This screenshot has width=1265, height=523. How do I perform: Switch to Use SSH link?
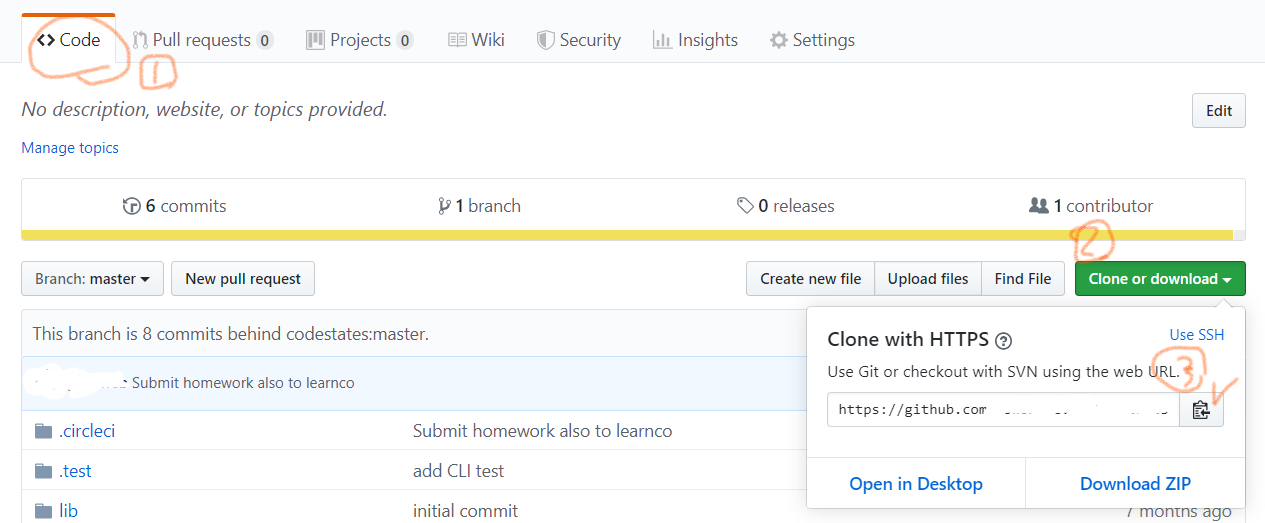1197,335
